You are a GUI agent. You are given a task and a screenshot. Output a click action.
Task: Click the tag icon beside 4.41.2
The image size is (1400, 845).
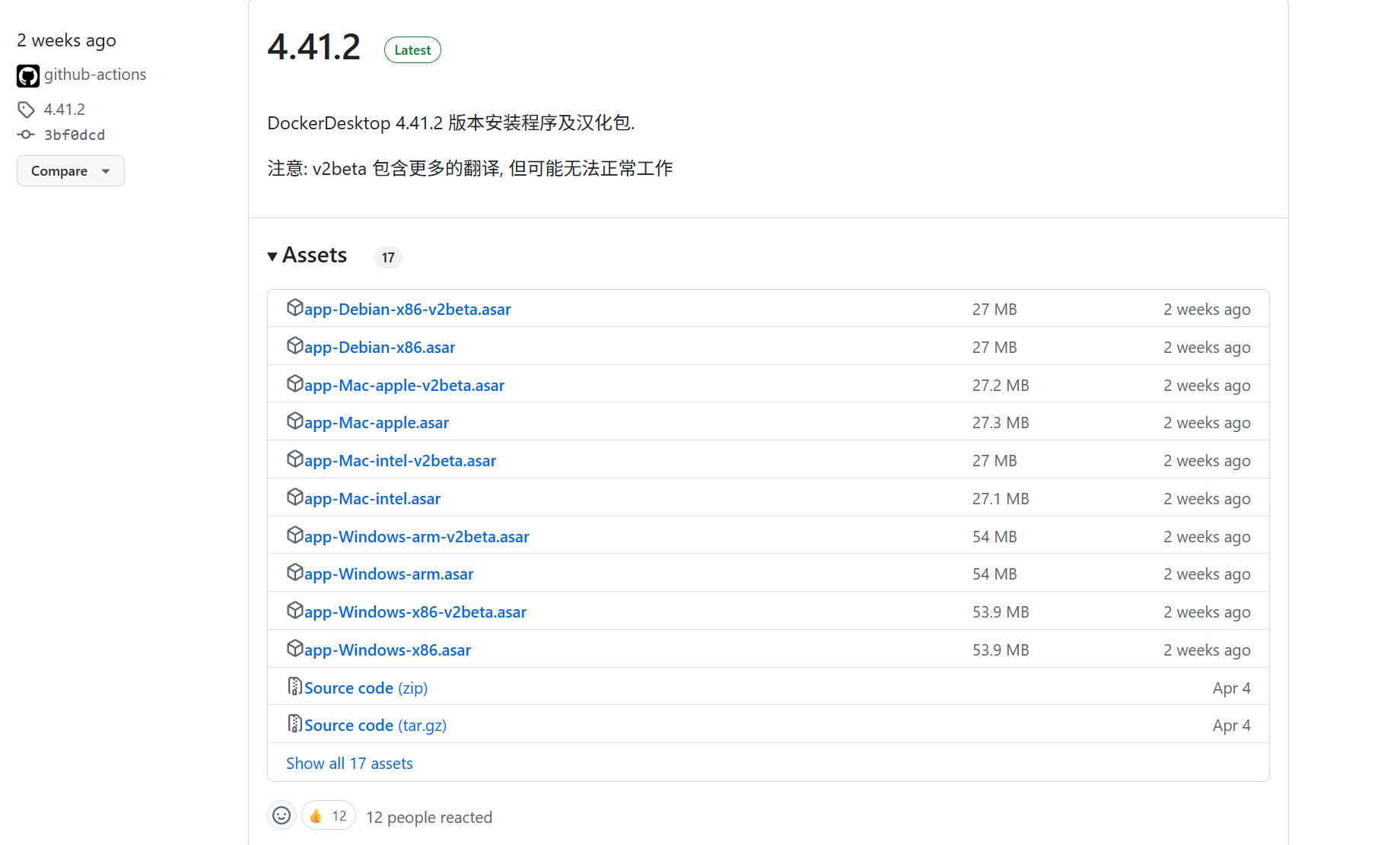26,110
